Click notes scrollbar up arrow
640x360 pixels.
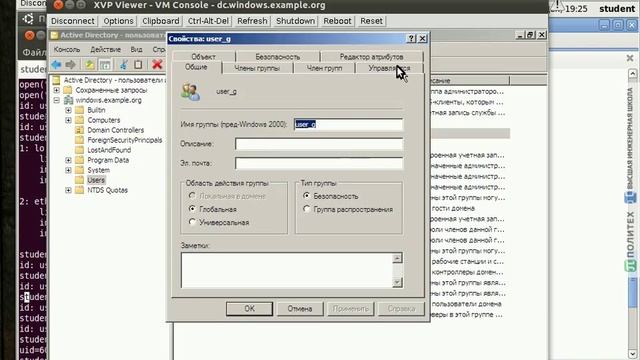(x=397, y=258)
